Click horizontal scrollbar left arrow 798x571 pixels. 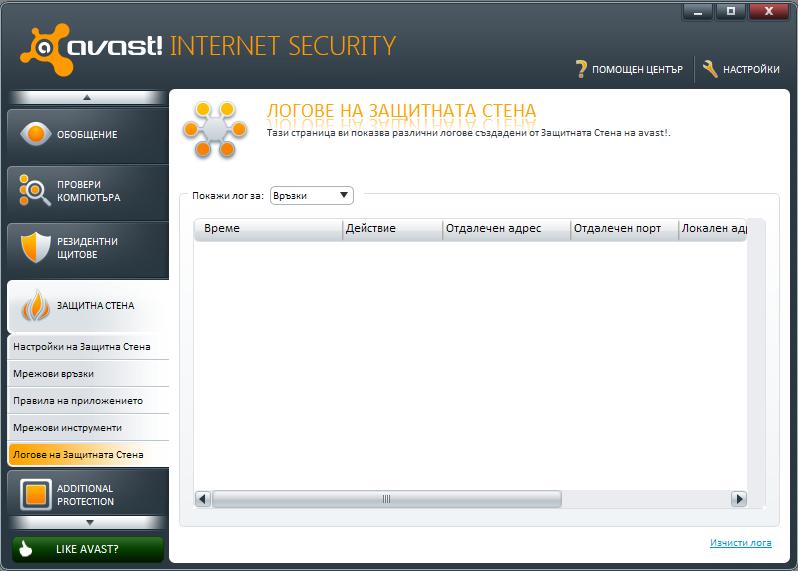pos(203,499)
